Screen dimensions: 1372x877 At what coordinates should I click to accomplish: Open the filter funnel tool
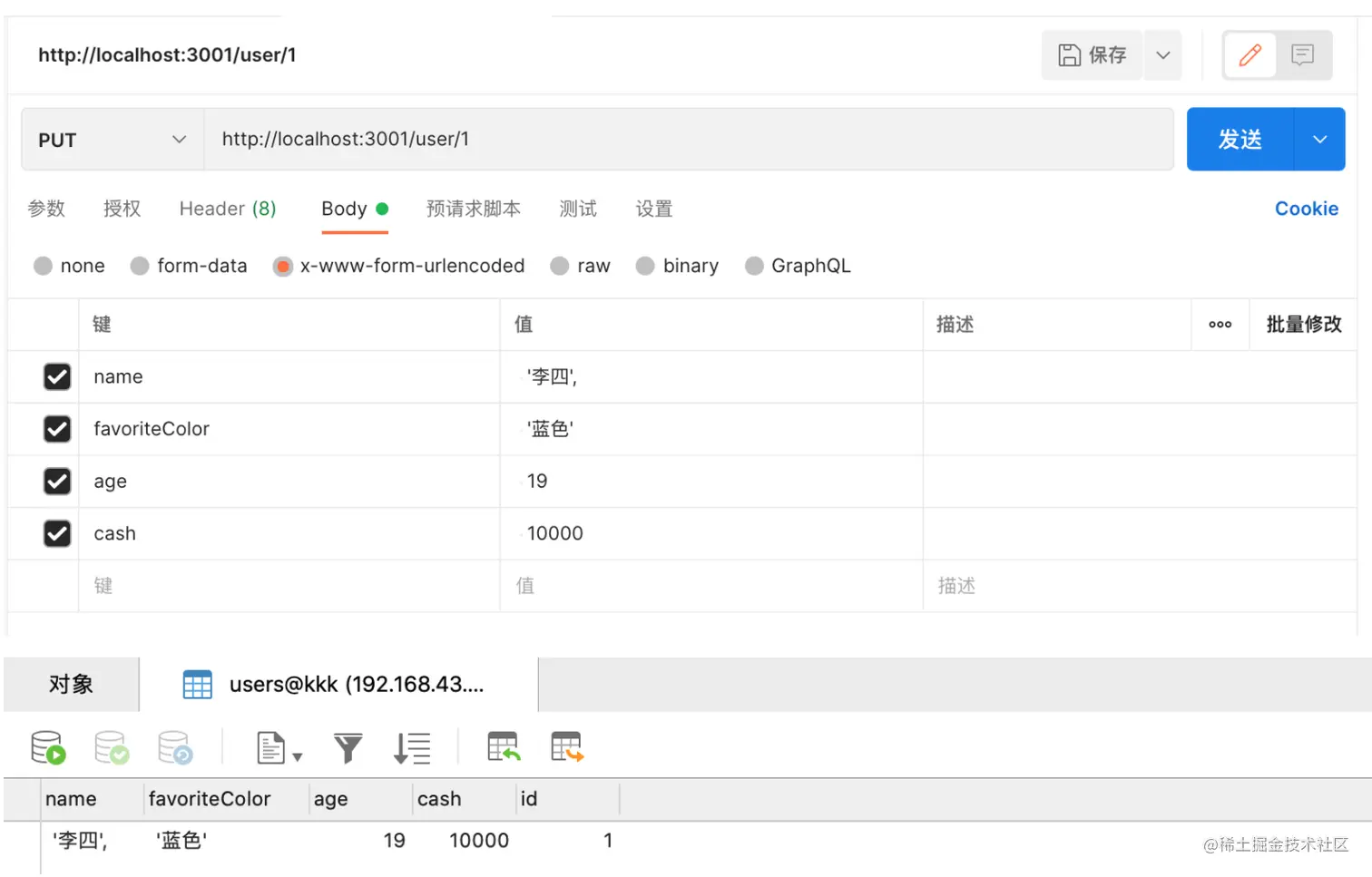(x=348, y=748)
